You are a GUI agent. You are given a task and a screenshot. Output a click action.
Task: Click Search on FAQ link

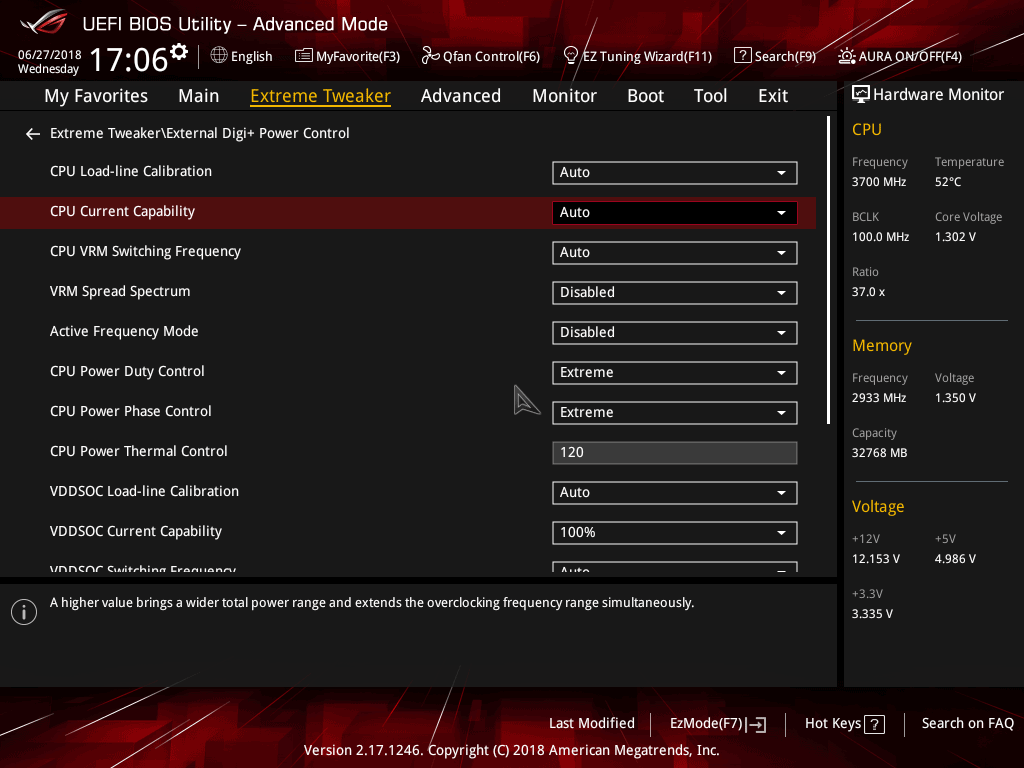[968, 724]
